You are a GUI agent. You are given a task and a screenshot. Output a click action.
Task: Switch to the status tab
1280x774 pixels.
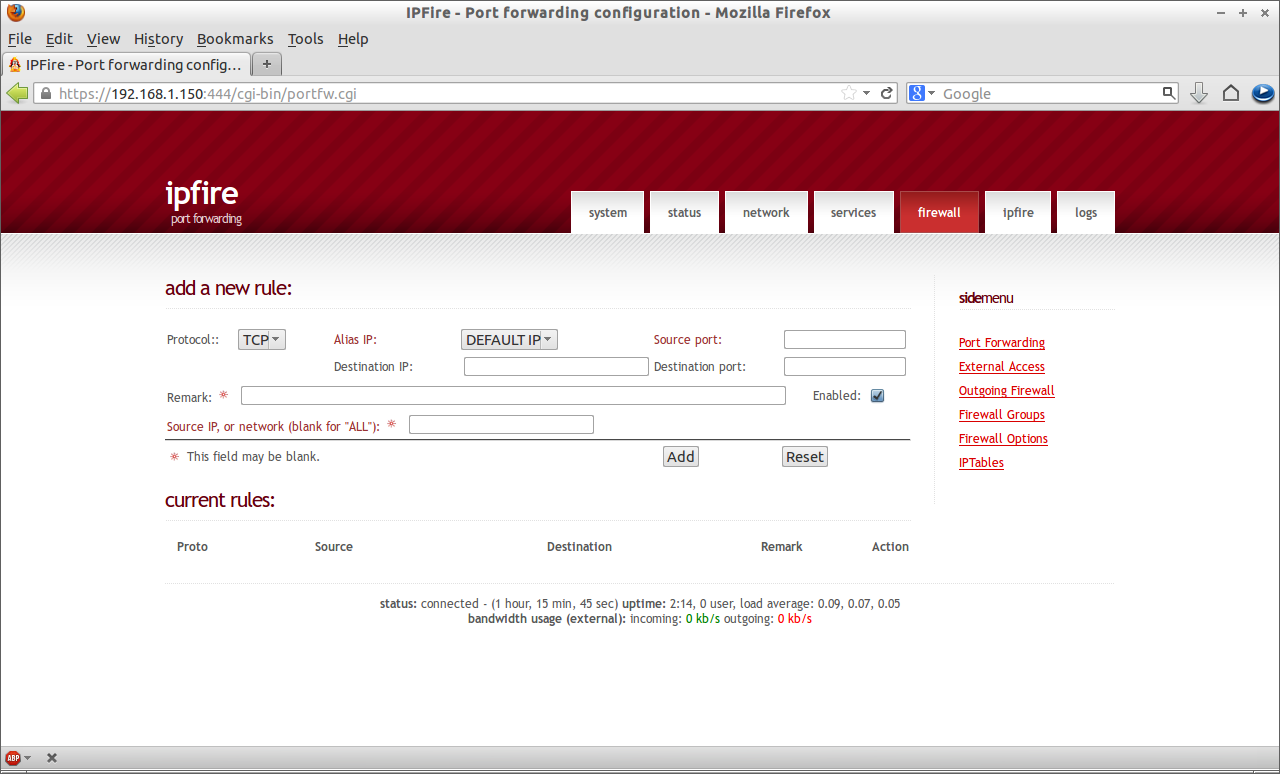(685, 212)
